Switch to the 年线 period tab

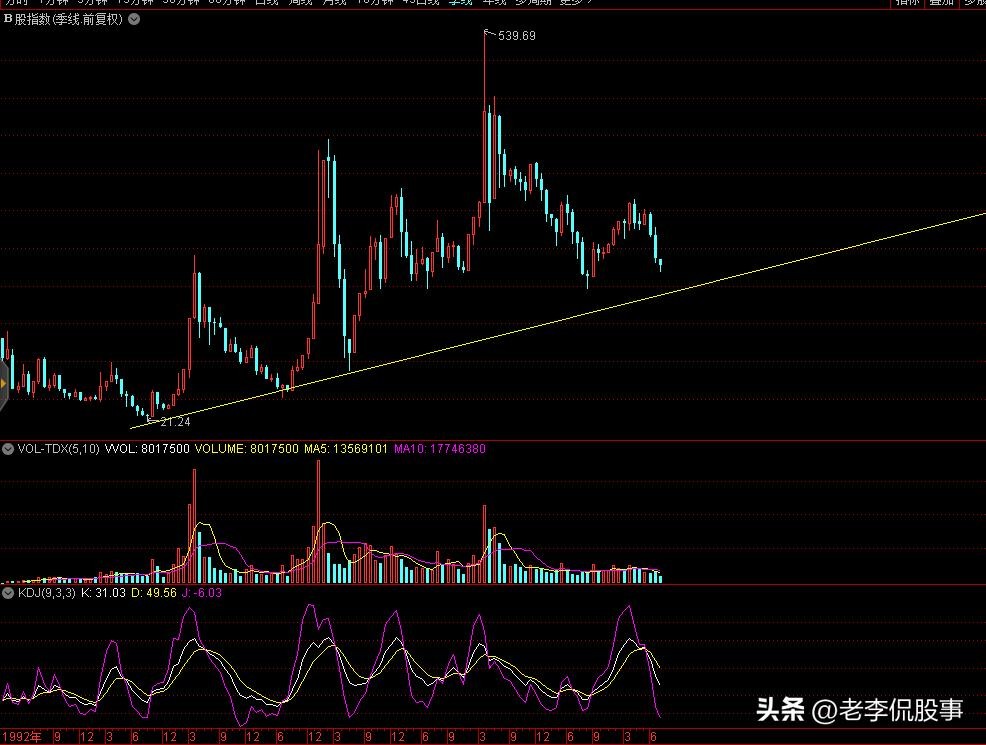click(x=495, y=3)
